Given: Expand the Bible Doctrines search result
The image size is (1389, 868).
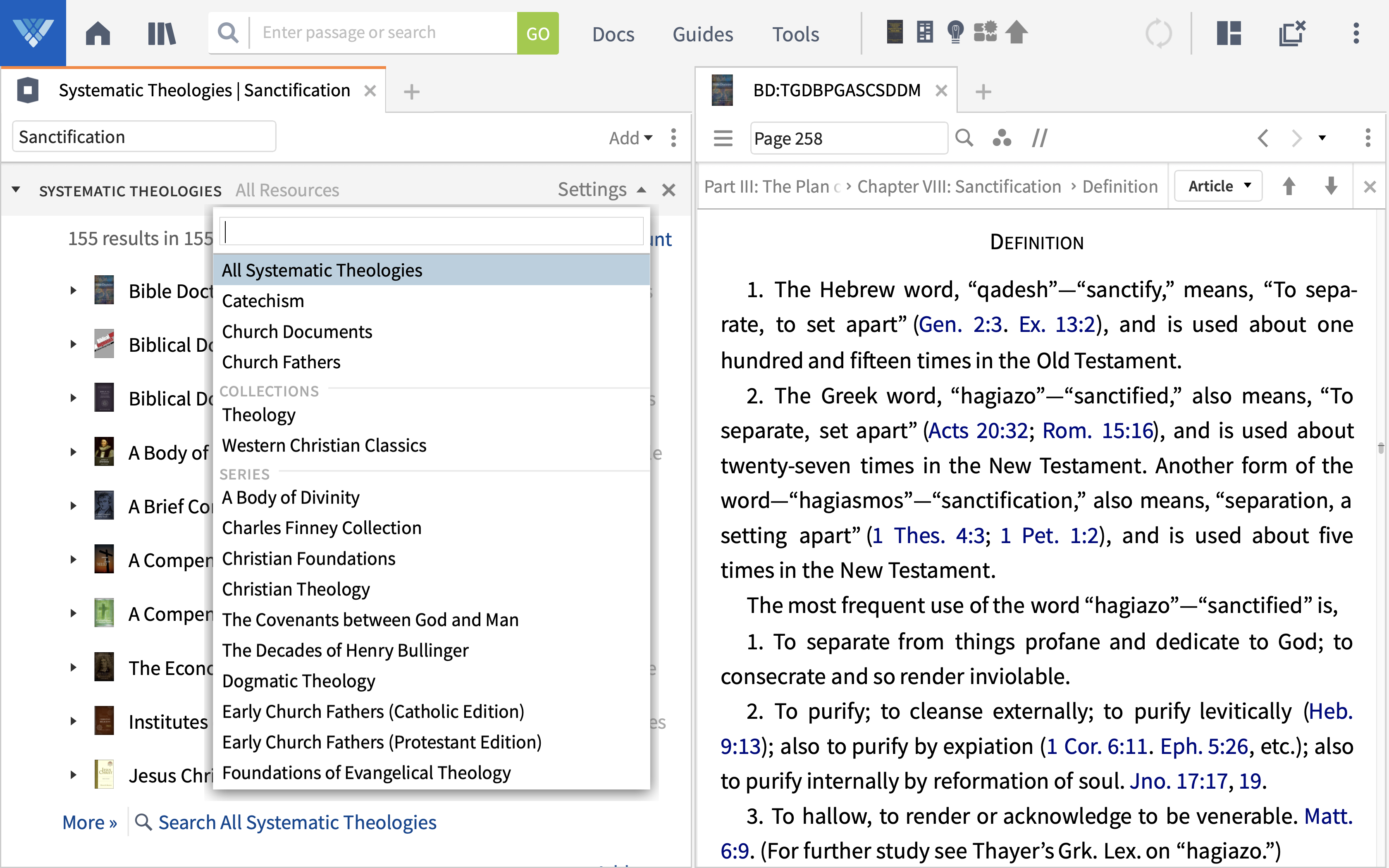Looking at the screenshot, I should coord(73,290).
